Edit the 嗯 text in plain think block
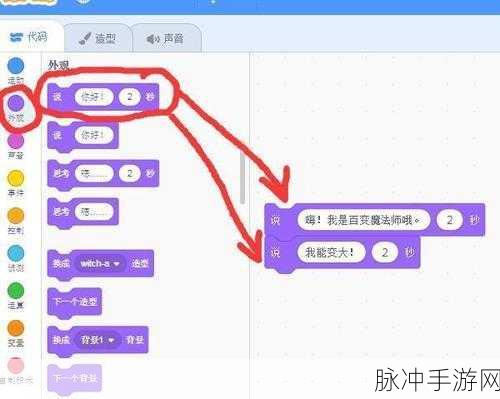 pos(94,212)
